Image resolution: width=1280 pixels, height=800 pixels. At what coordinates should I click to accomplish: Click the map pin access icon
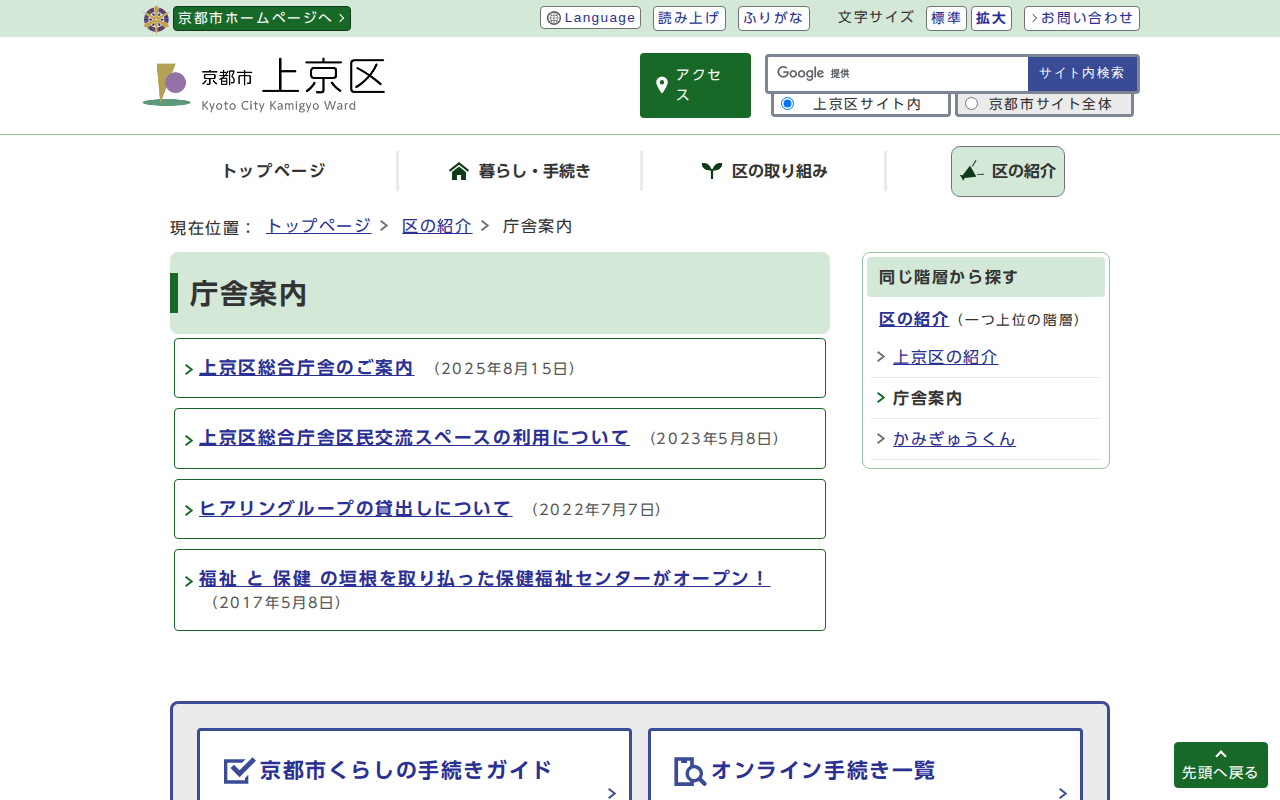661,86
